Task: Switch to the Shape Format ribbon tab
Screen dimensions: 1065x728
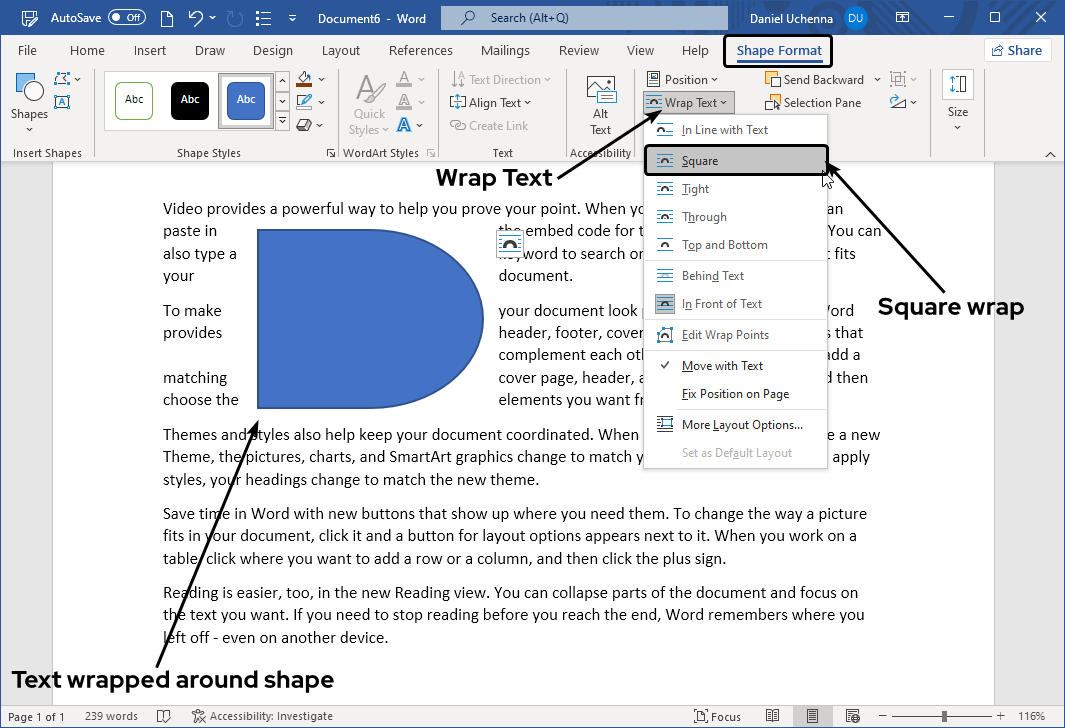Action: (x=778, y=51)
